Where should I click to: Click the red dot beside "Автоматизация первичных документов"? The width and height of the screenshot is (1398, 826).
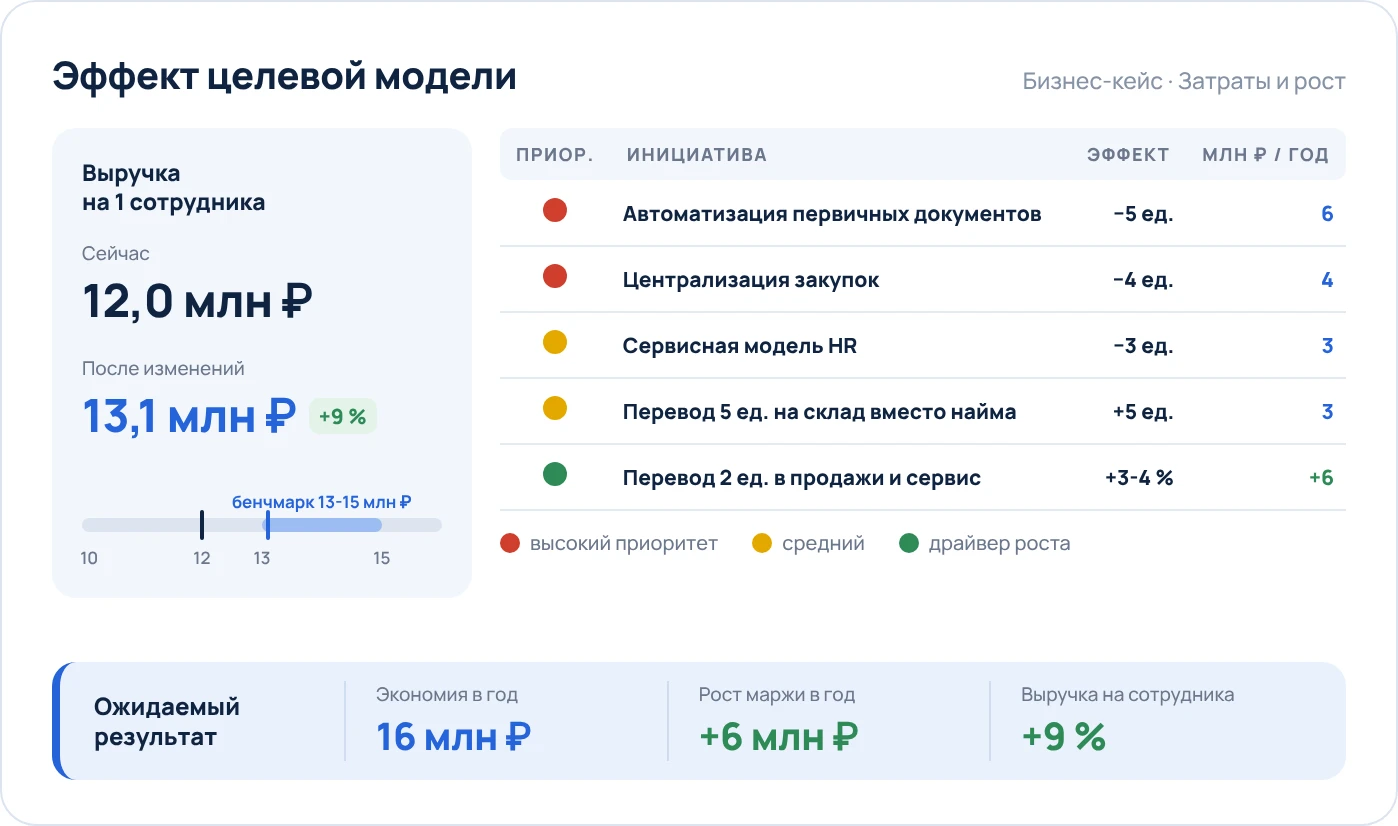(x=555, y=210)
